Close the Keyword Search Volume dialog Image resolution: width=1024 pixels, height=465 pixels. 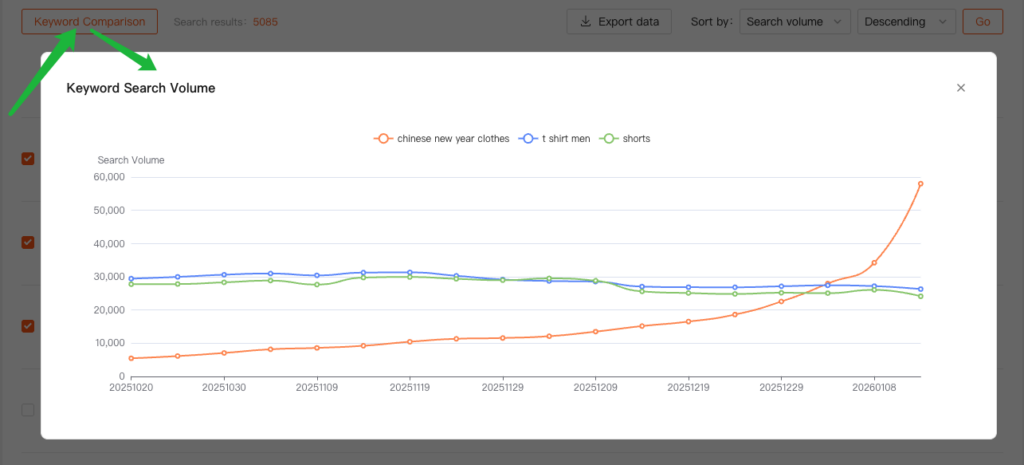pos(960,88)
